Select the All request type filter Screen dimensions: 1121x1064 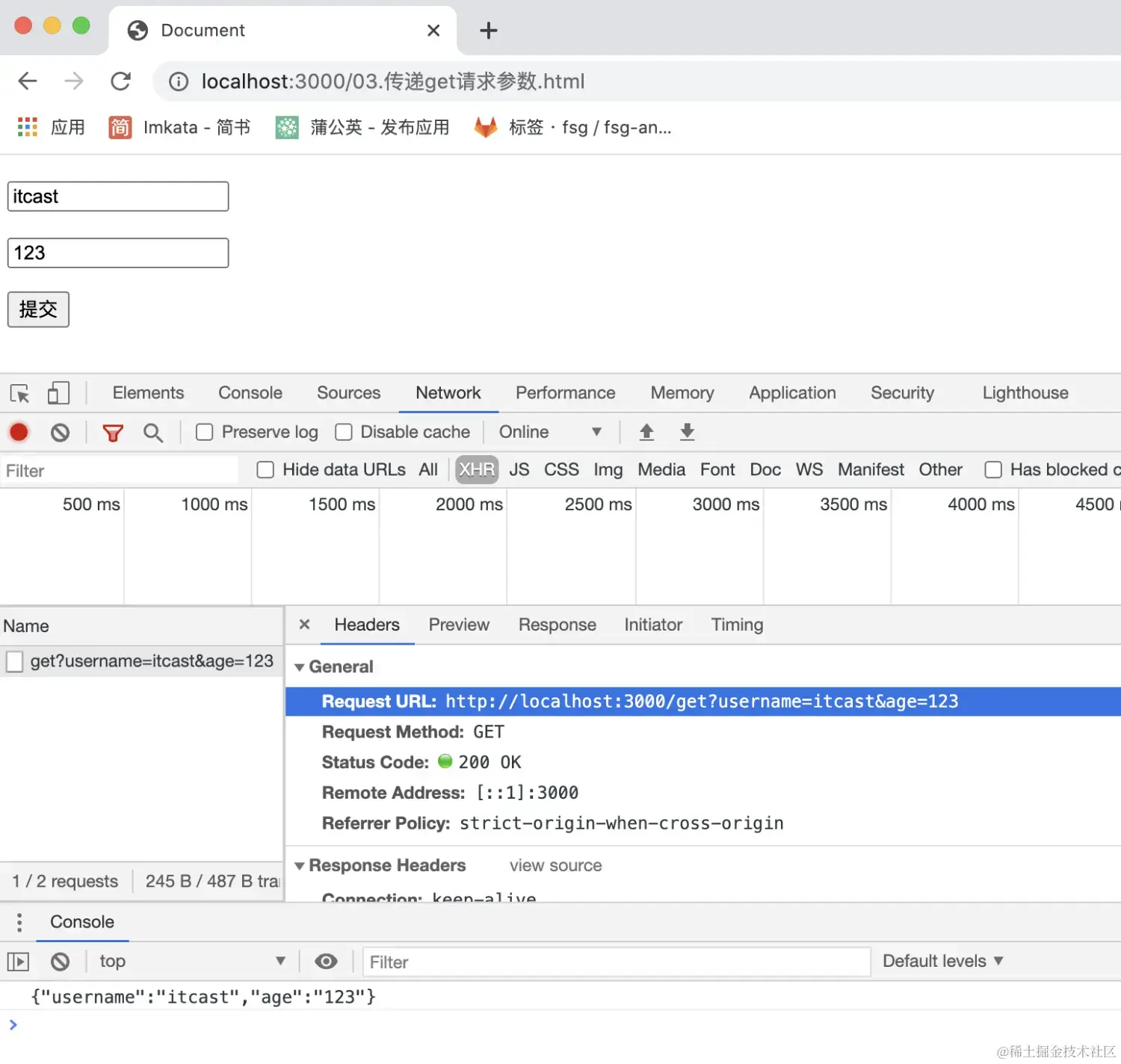[x=428, y=469]
